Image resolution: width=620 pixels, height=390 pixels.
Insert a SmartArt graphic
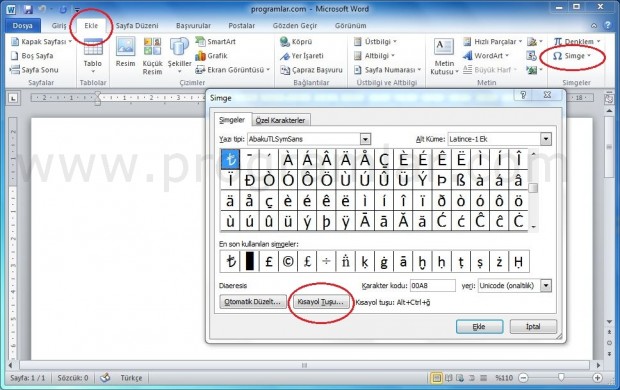click(216, 42)
